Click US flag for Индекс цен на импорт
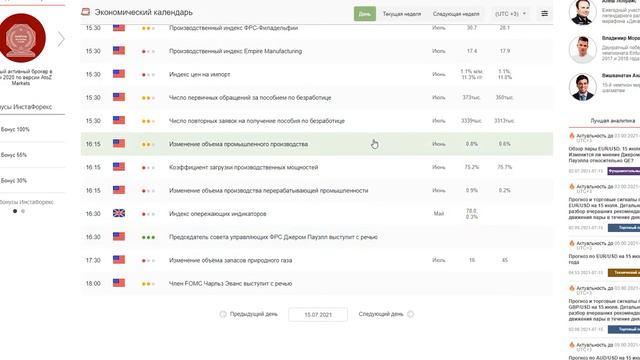Screen dimensions: 640x360 [x=119, y=74]
